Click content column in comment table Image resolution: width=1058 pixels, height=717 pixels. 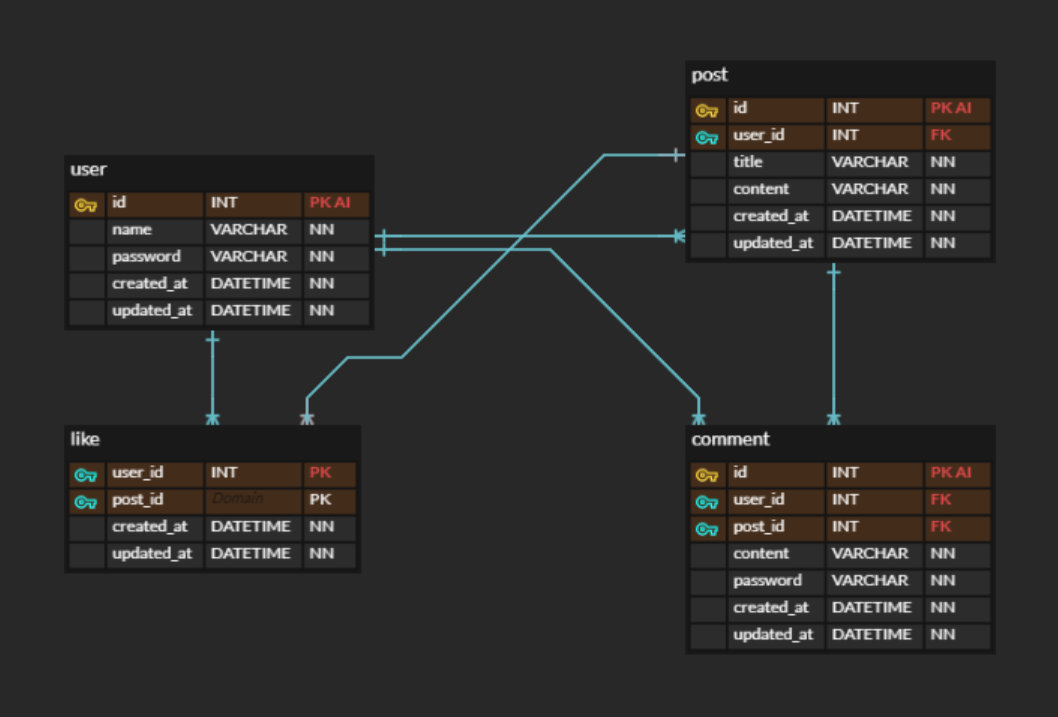(761, 553)
